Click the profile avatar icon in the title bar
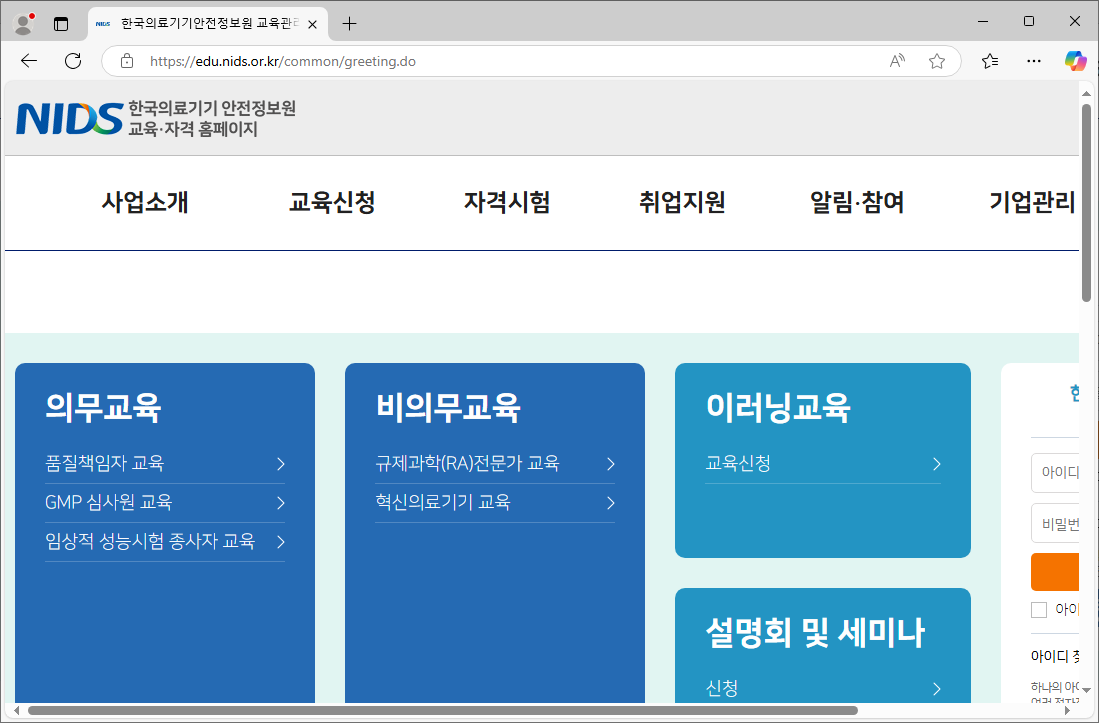Image resolution: width=1099 pixels, height=723 pixels. click(22, 22)
